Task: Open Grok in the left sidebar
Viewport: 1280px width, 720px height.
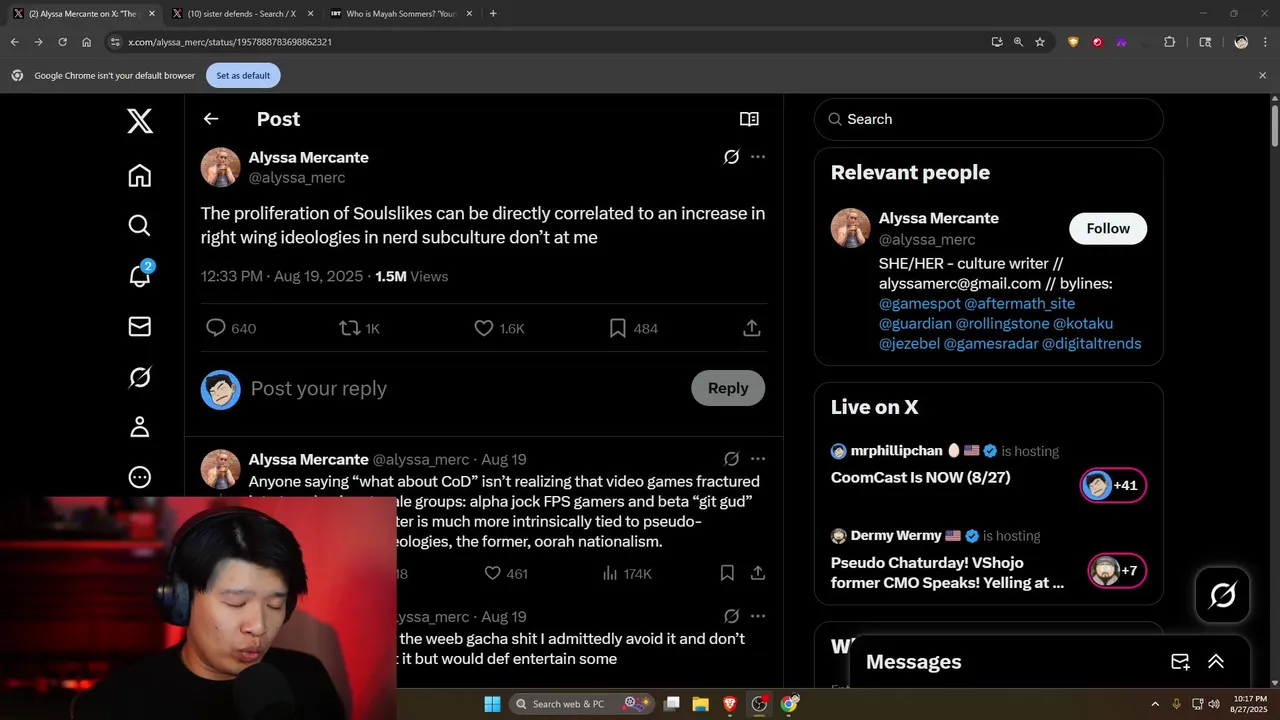Action: [x=140, y=377]
